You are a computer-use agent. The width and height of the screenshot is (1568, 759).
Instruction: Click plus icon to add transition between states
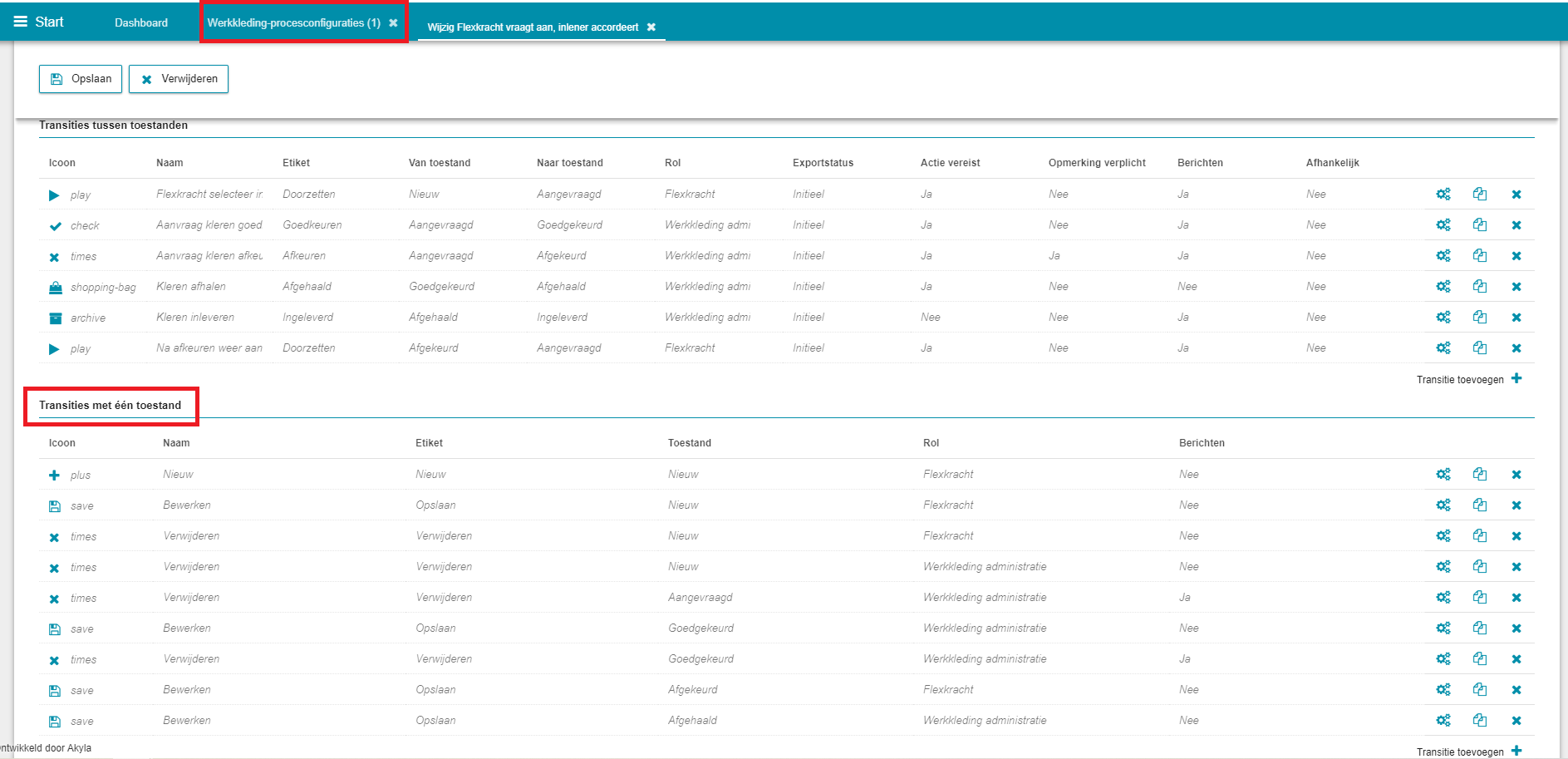pyautogui.click(x=1516, y=379)
